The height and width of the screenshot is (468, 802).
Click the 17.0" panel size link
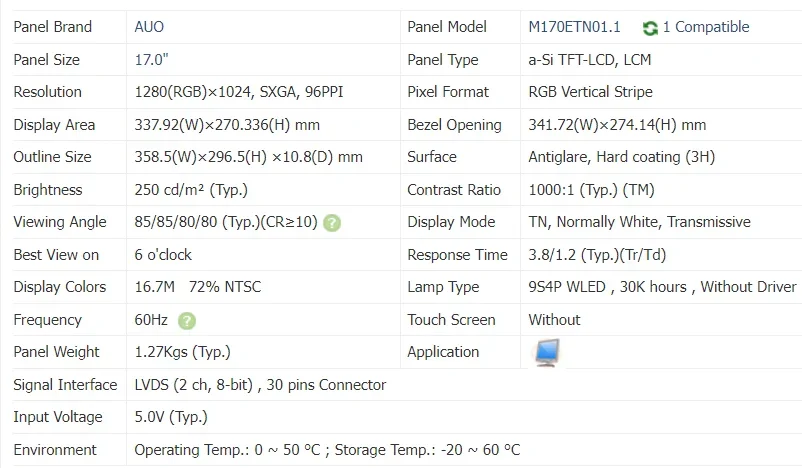pos(151,59)
